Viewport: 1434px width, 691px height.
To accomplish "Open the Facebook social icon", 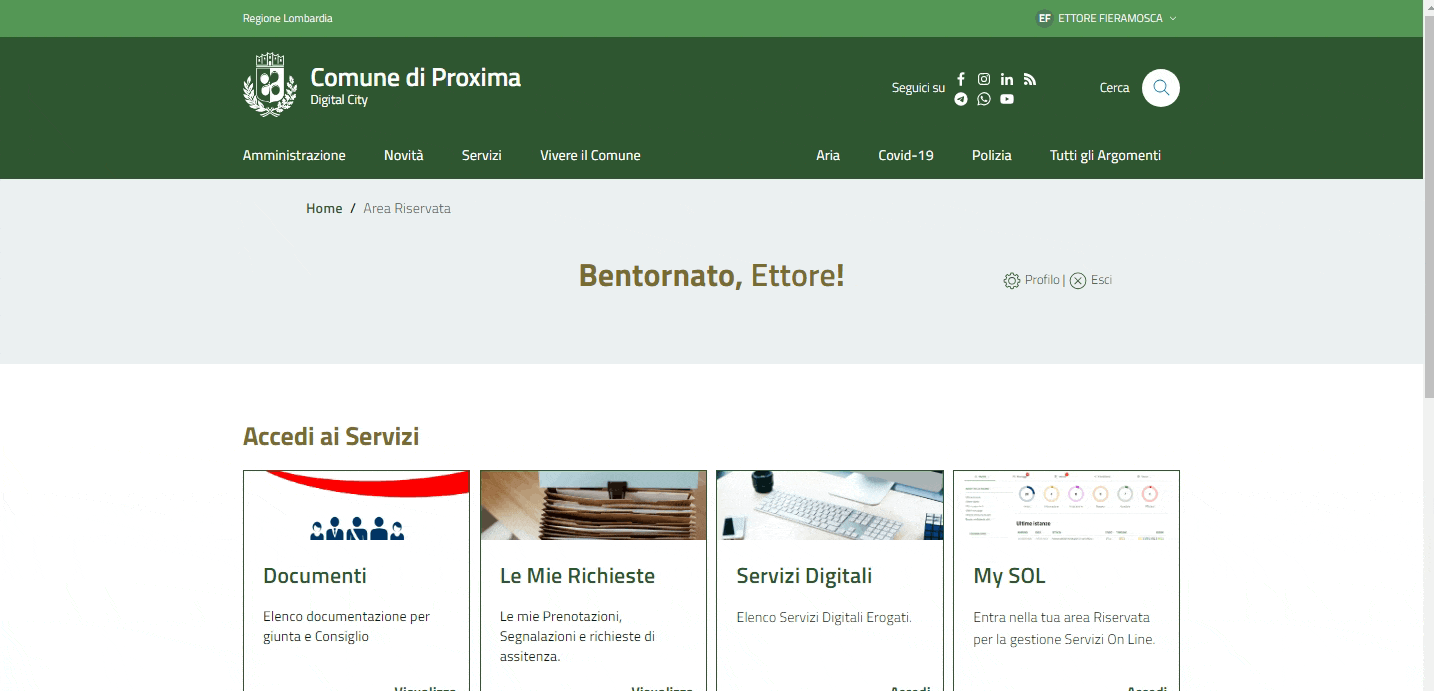I will point(961,79).
